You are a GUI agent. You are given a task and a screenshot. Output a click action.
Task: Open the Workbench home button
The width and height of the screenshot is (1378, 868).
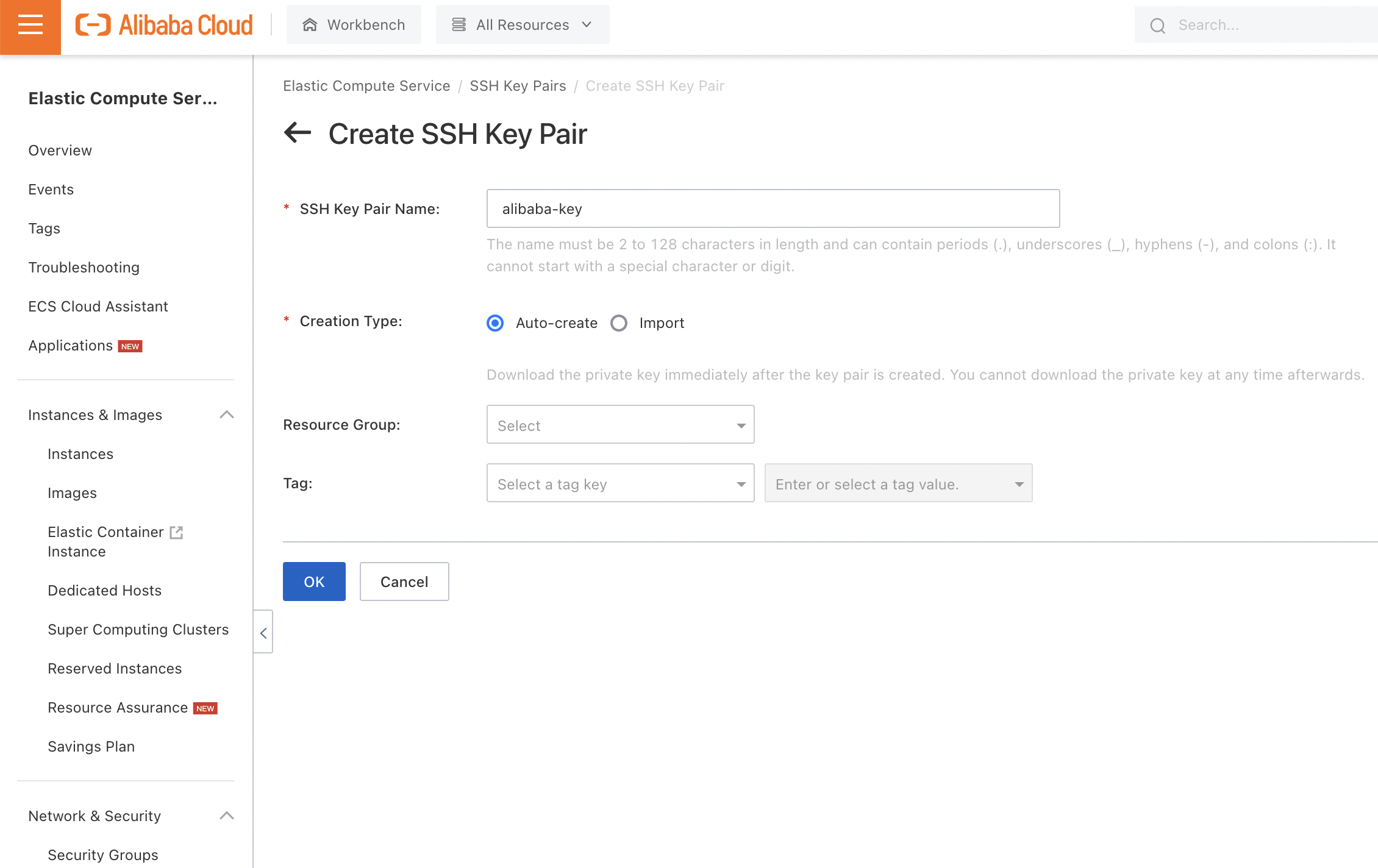(x=354, y=24)
